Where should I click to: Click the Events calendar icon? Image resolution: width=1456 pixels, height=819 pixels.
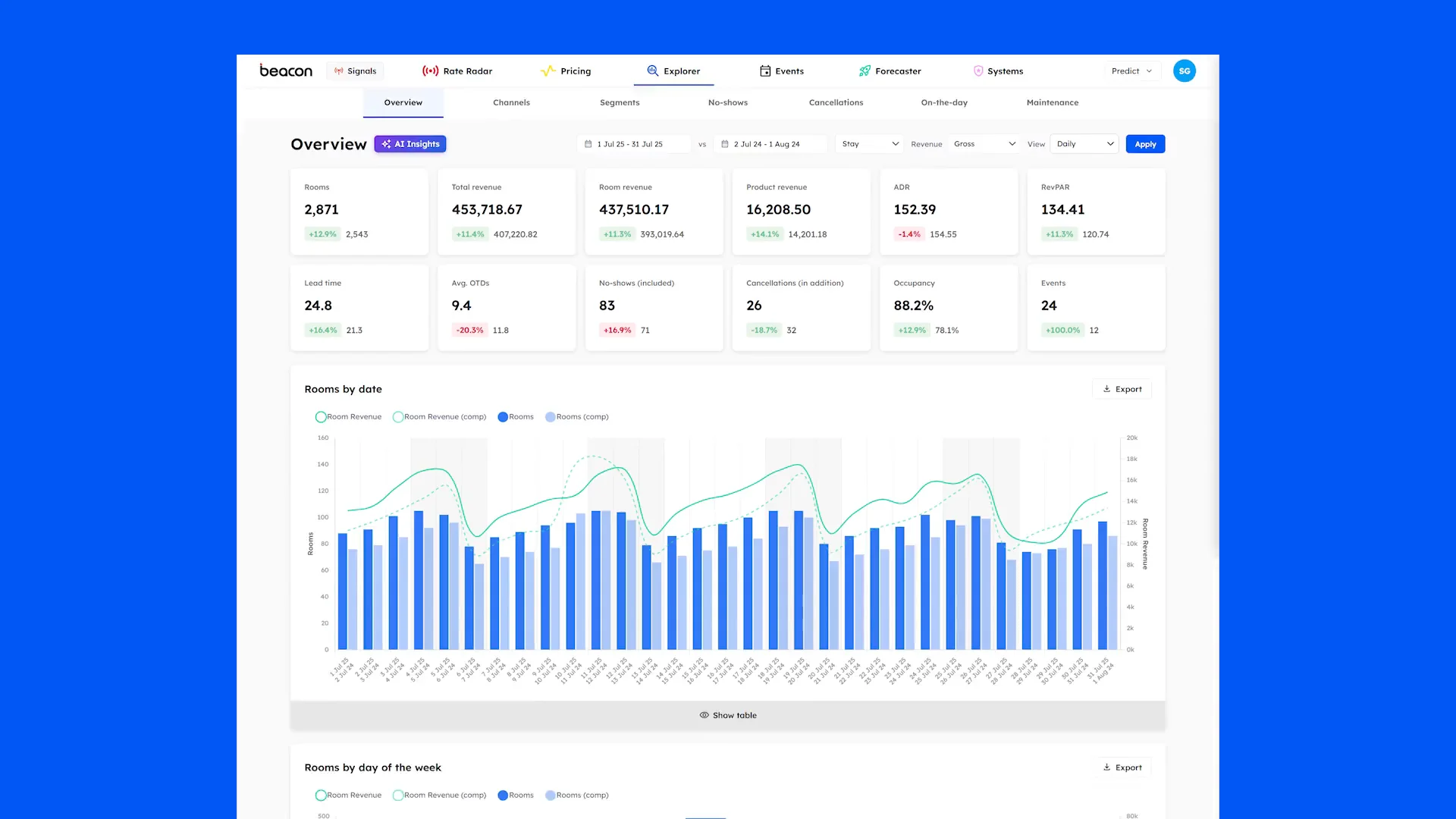point(765,71)
